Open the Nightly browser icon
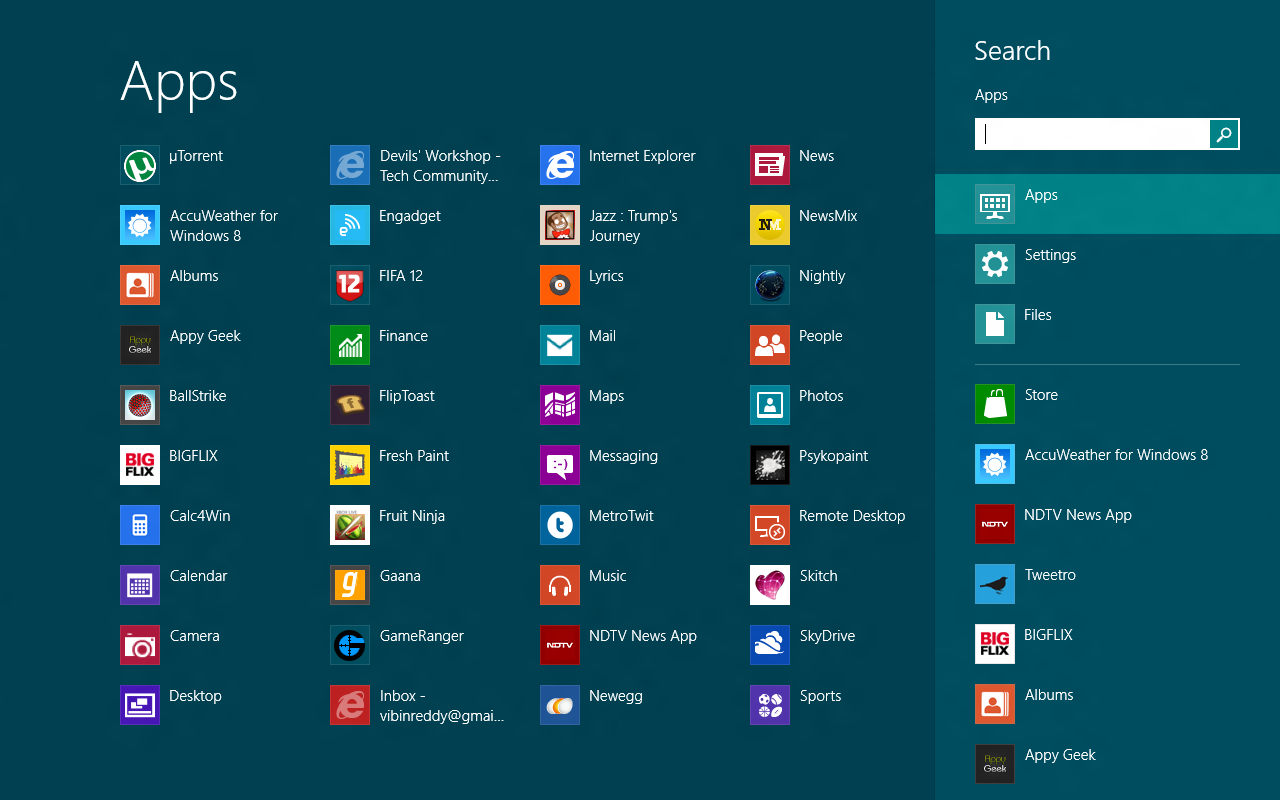This screenshot has height=800, width=1280. 770,285
